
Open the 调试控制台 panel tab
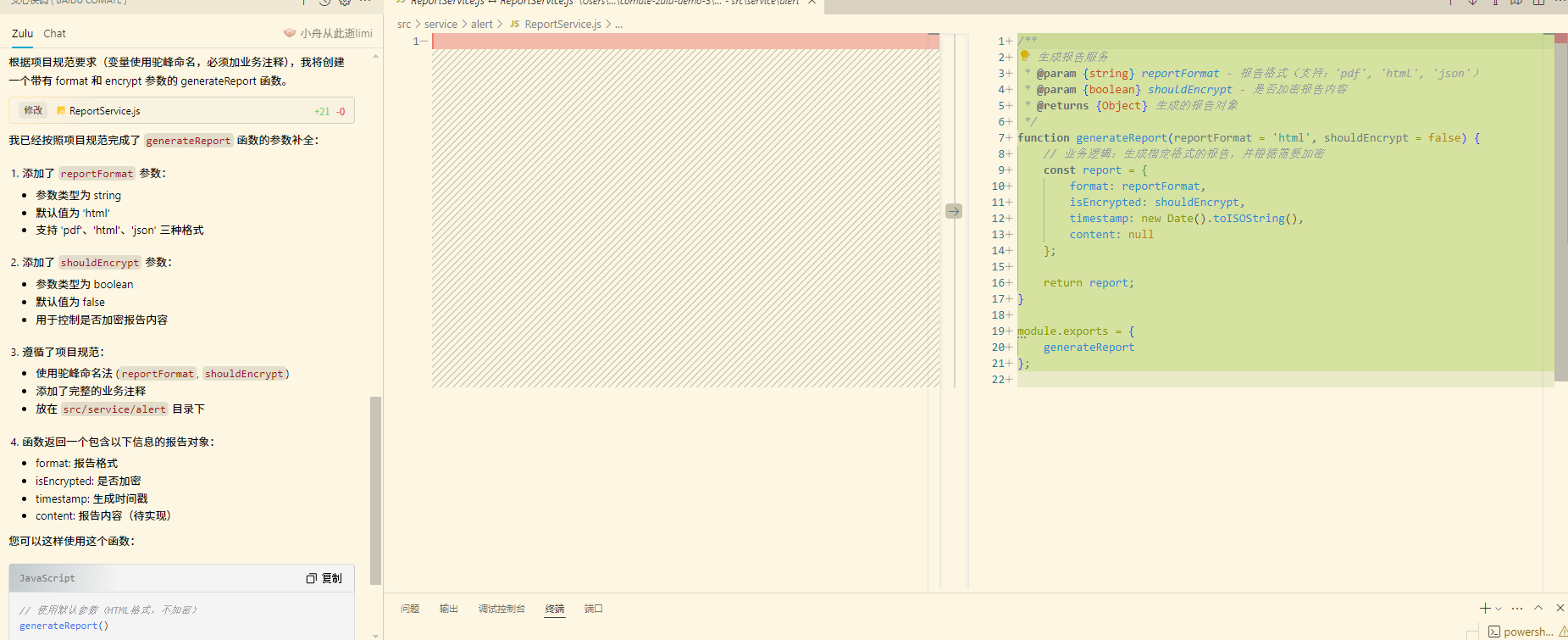point(501,609)
